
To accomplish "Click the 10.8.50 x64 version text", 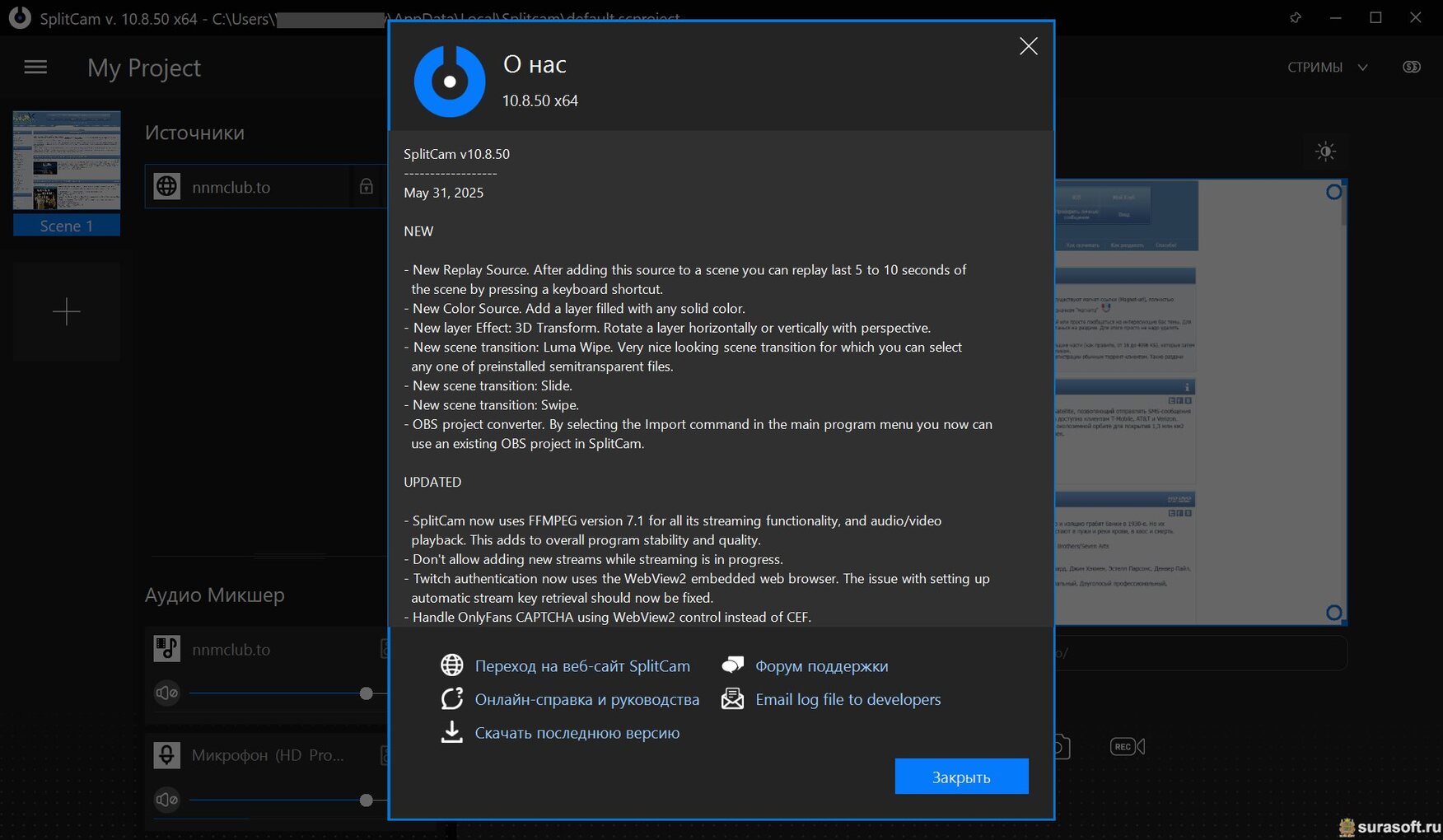I will (x=540, y=100).
